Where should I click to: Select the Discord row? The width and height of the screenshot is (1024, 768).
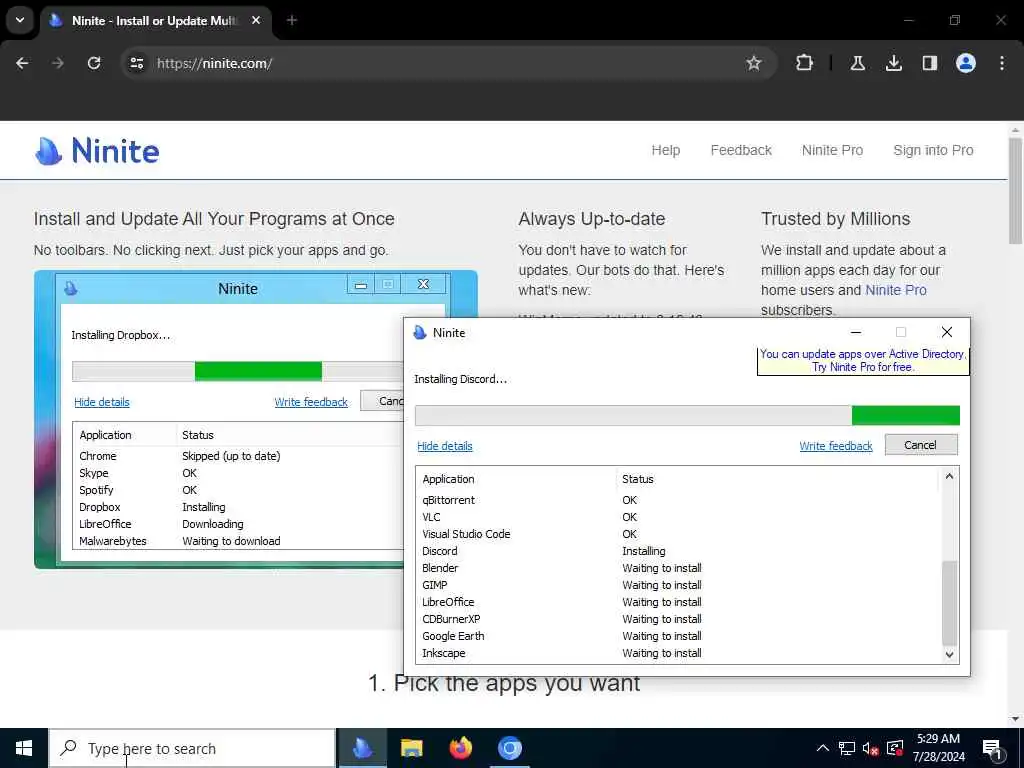click(679, 551)
